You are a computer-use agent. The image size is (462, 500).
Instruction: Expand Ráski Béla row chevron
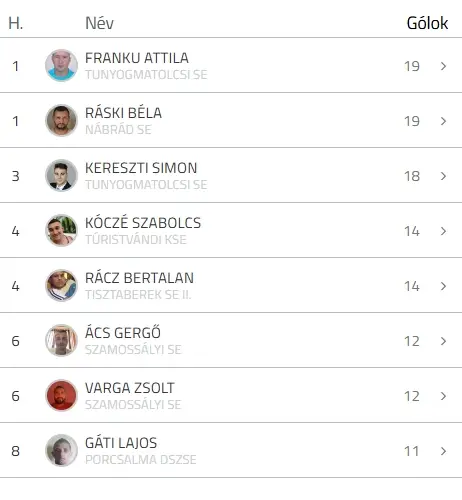443,121
